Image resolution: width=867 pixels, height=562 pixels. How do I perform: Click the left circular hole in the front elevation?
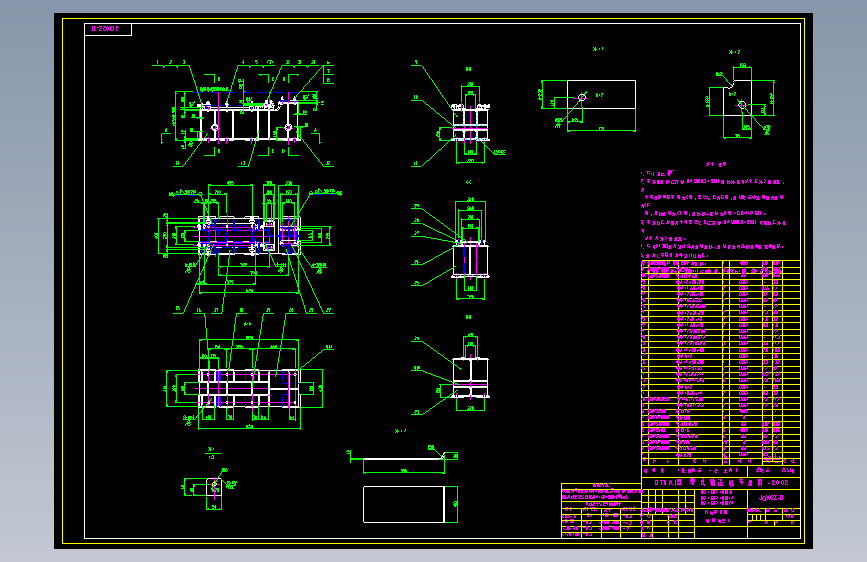tap(215, 128)
